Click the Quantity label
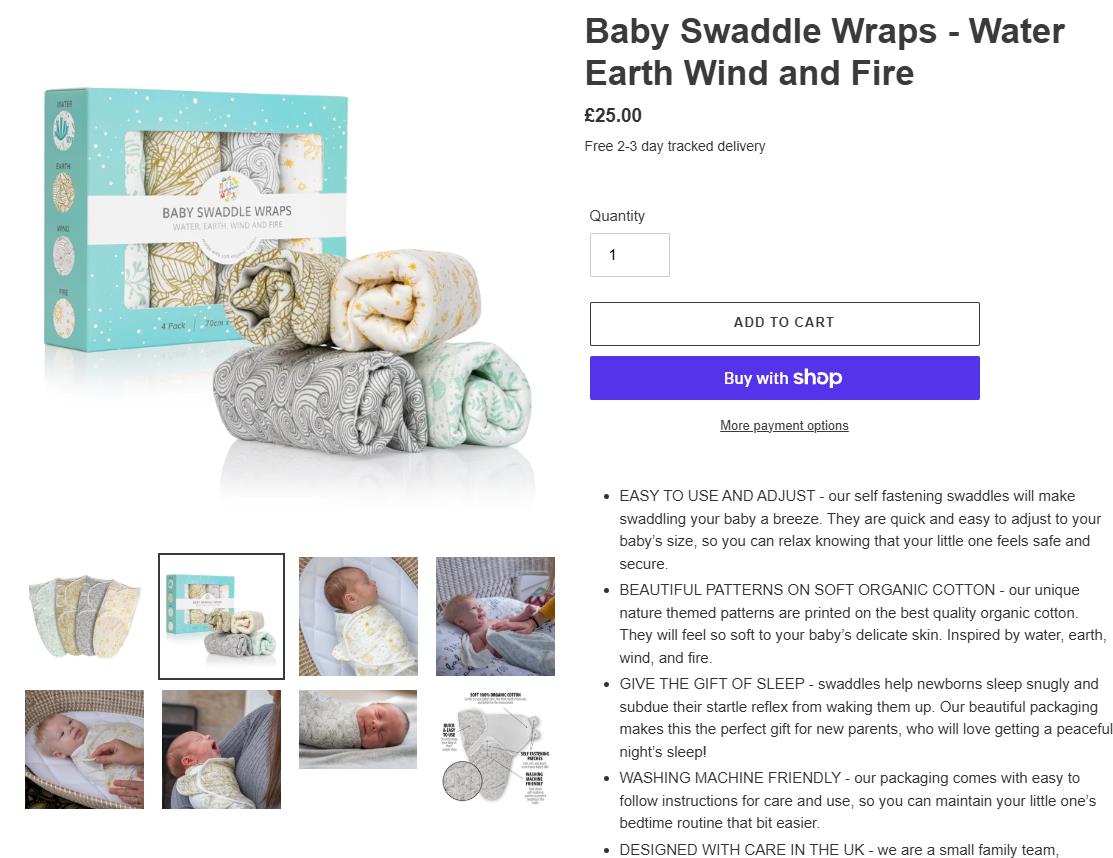Viewport: 1113px width, 858px height. tap(617, 216)
